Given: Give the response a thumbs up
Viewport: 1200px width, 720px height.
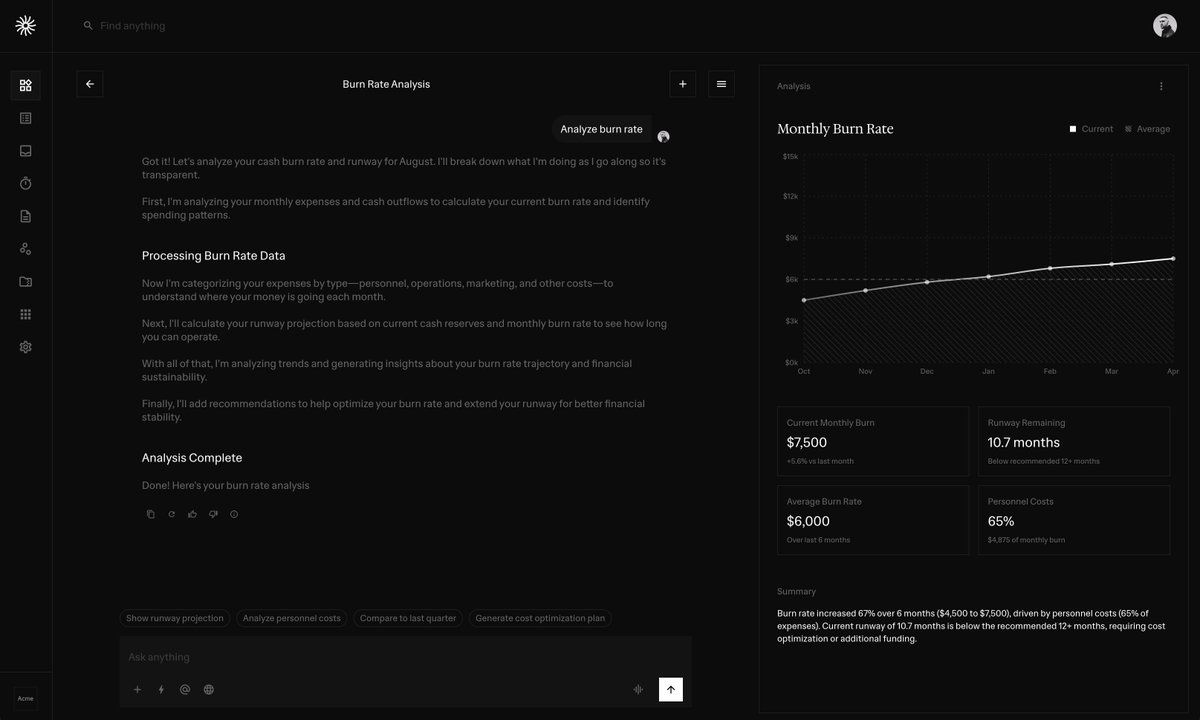Looking at the screenshot, I should [193, 514].
